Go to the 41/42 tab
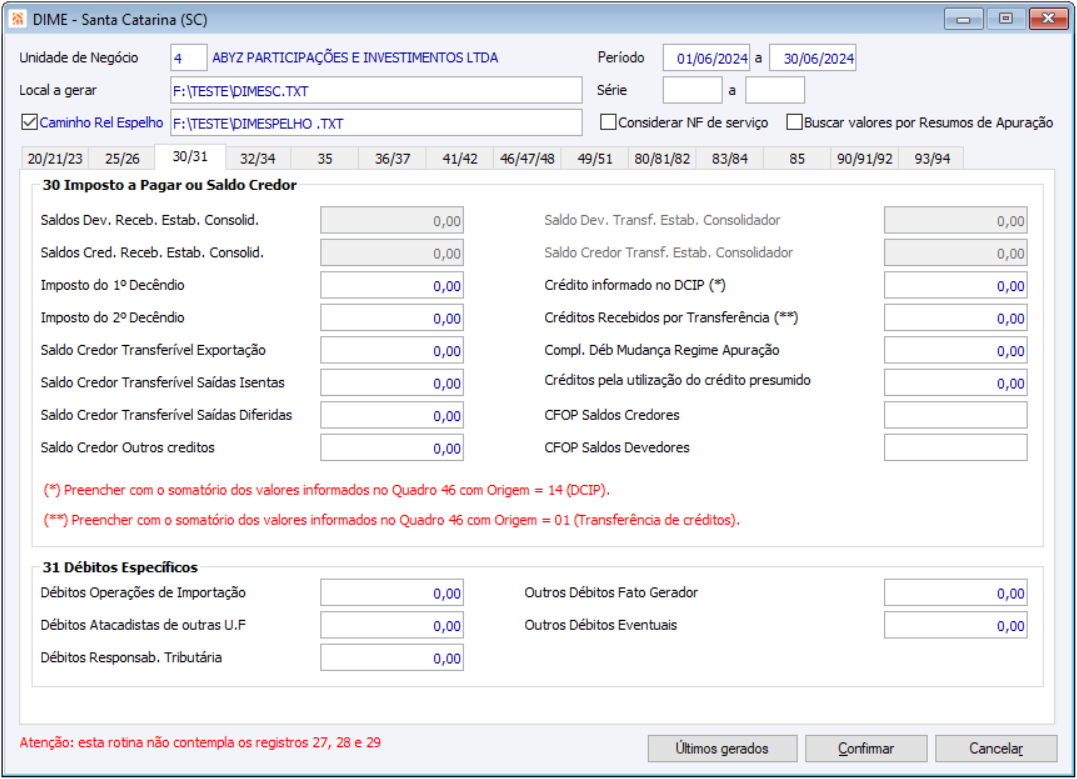This screenshot has width=1077, height=779. 460,159
